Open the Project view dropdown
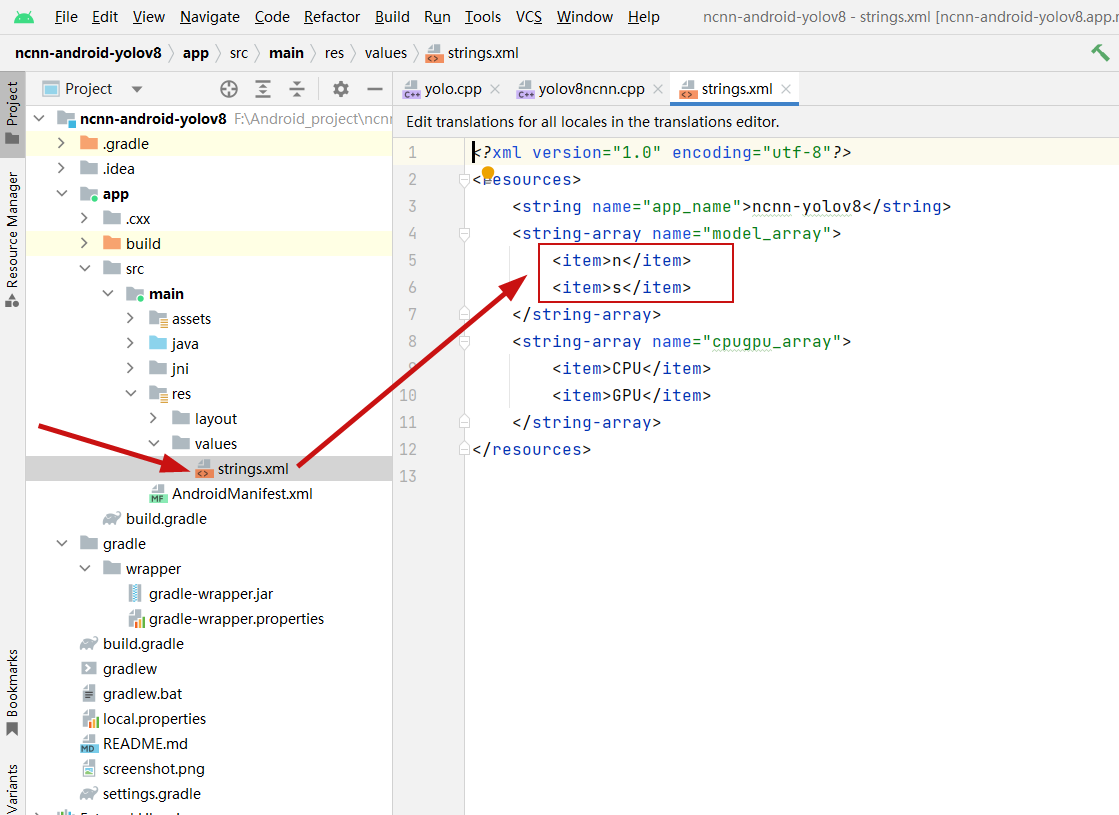This screenshot has height=815, width=1119. point(137,89)
